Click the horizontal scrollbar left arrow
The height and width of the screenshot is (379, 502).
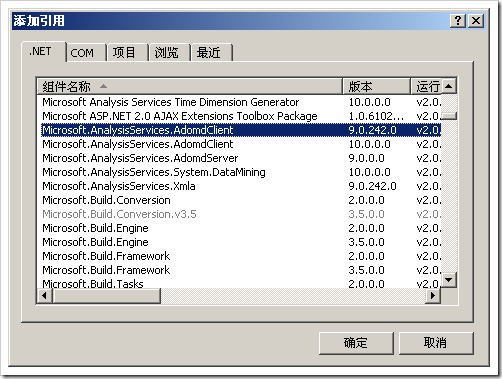pyautogui.click(x=44, y=296)
